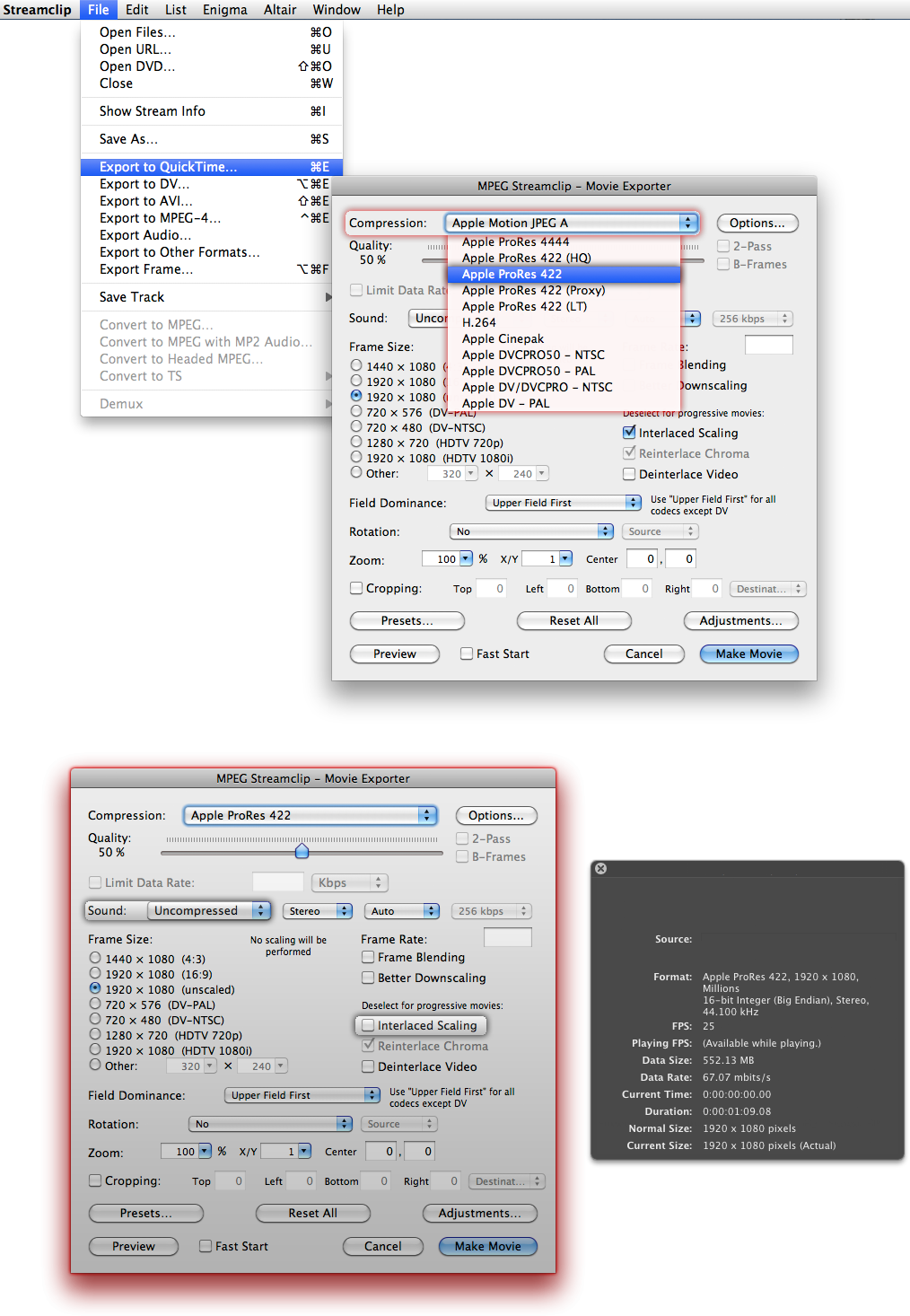Click Cancel in upper exporter

[644, 654]
